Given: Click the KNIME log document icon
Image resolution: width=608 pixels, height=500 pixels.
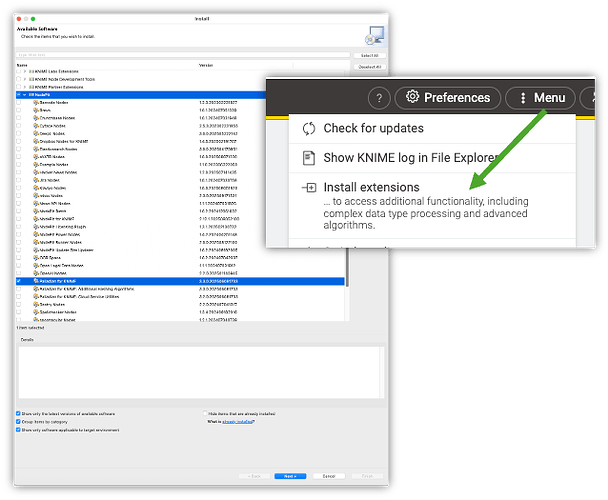Looking at the screenshot, I should point(309,157).
